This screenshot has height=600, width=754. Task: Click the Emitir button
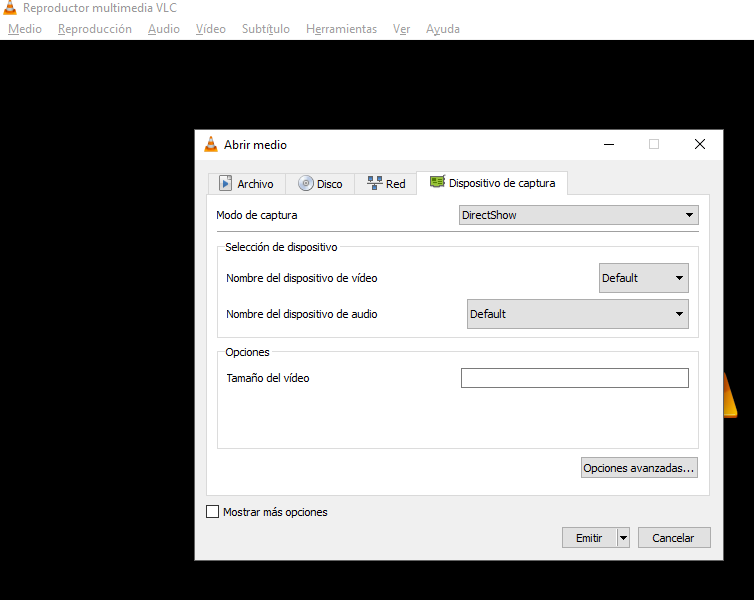589,538
